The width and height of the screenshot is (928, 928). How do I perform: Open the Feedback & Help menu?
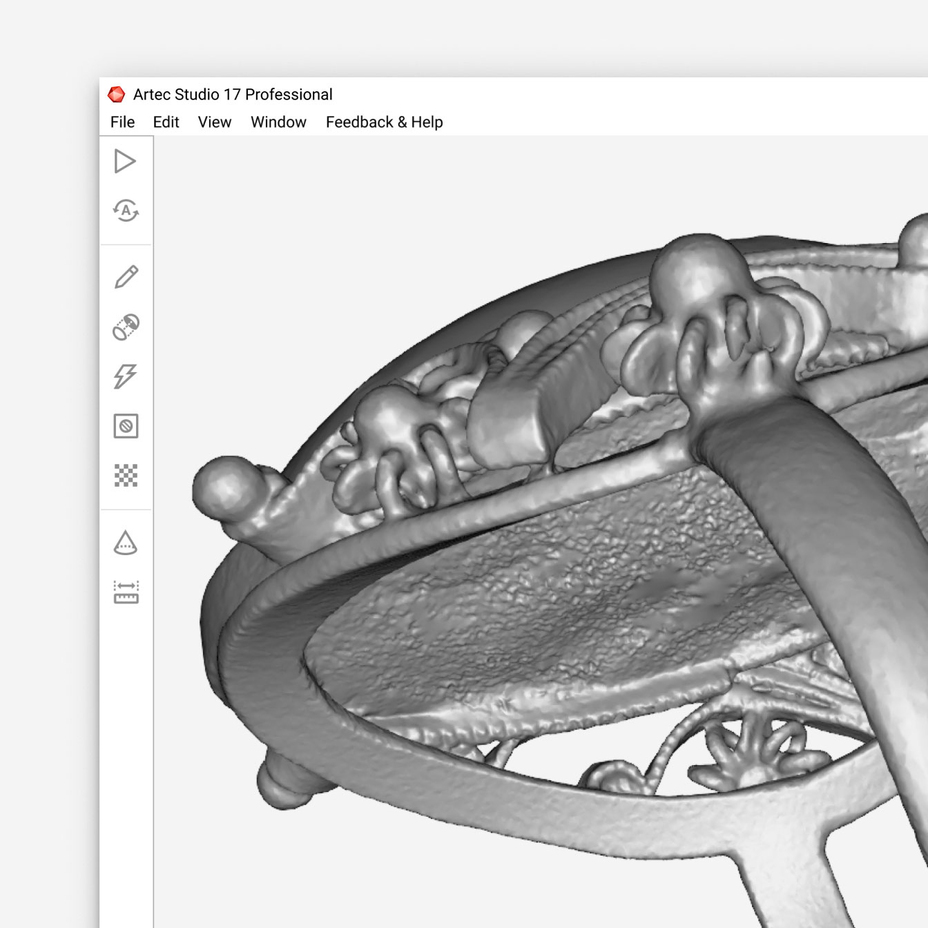(x=384, y=122)
